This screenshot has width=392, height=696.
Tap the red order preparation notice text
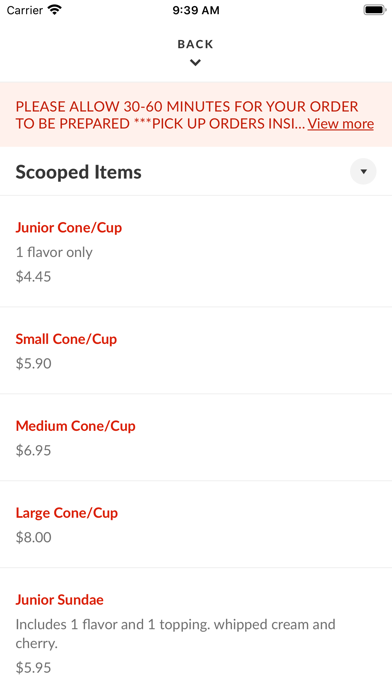click(187, 115)
